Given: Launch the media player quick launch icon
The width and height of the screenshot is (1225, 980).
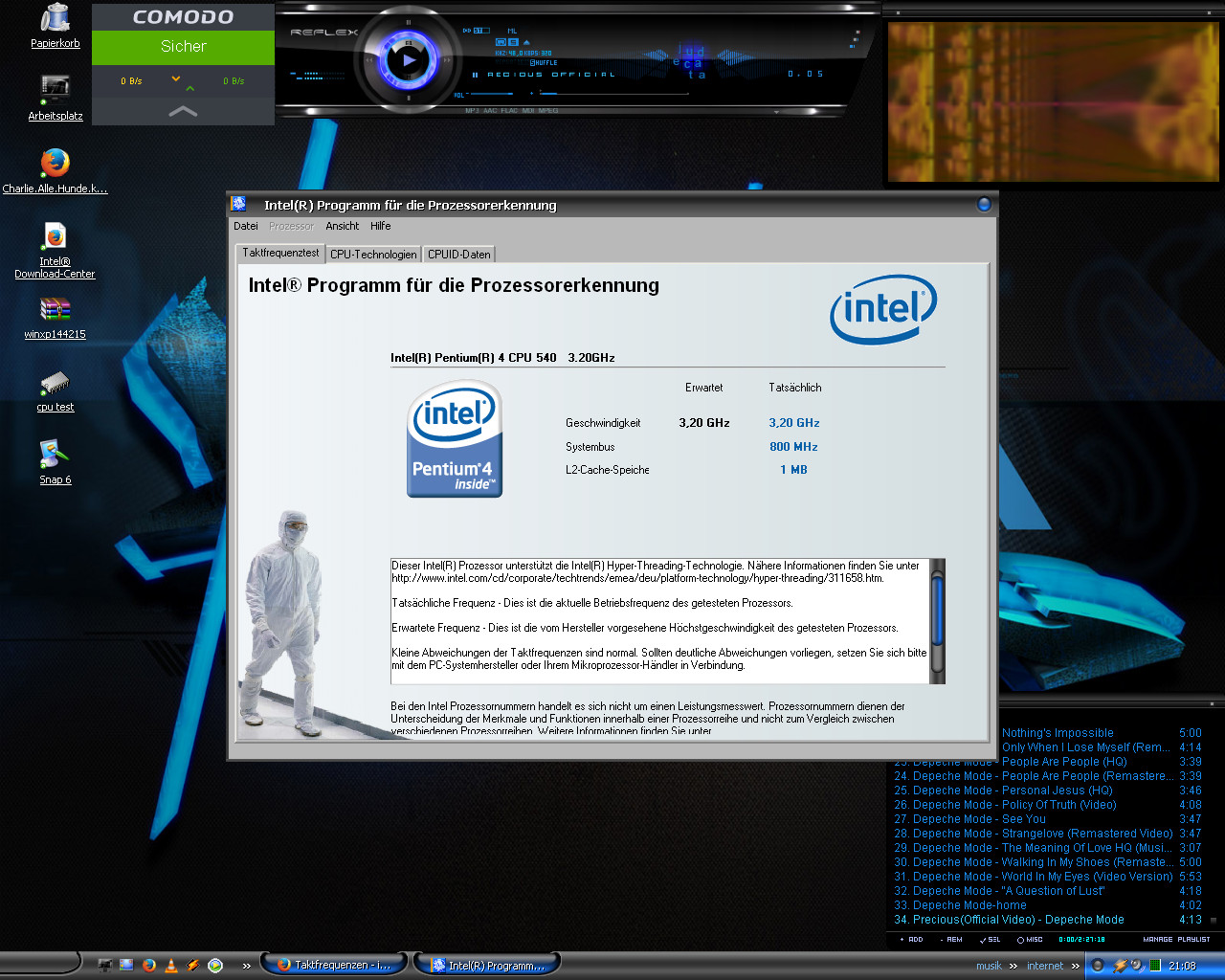Looking at the screenshot, I should tap(215, 966).
